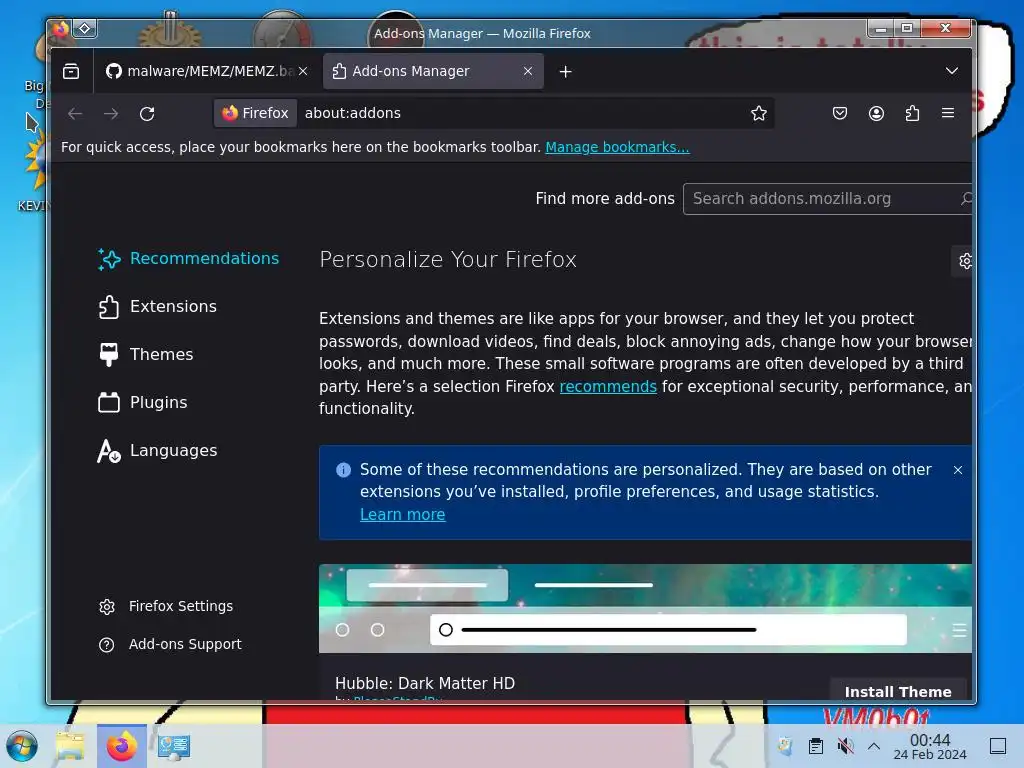The image size is (1024, 768).
Task: Open the Extensions category in sidebar
Action: click(x=157, y=306)
